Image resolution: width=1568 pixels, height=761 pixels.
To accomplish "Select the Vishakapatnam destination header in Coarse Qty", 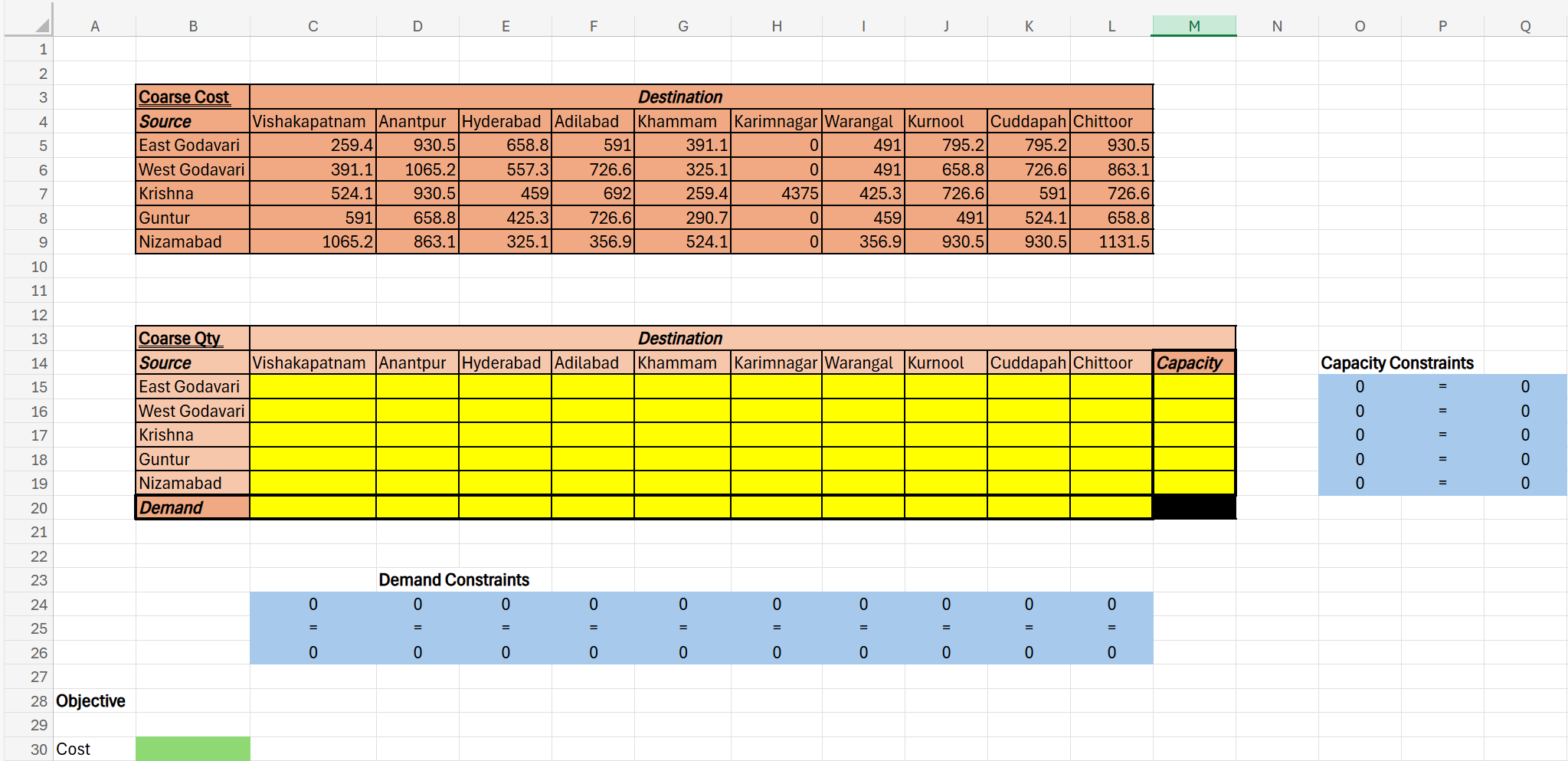I will coord(309,362).
